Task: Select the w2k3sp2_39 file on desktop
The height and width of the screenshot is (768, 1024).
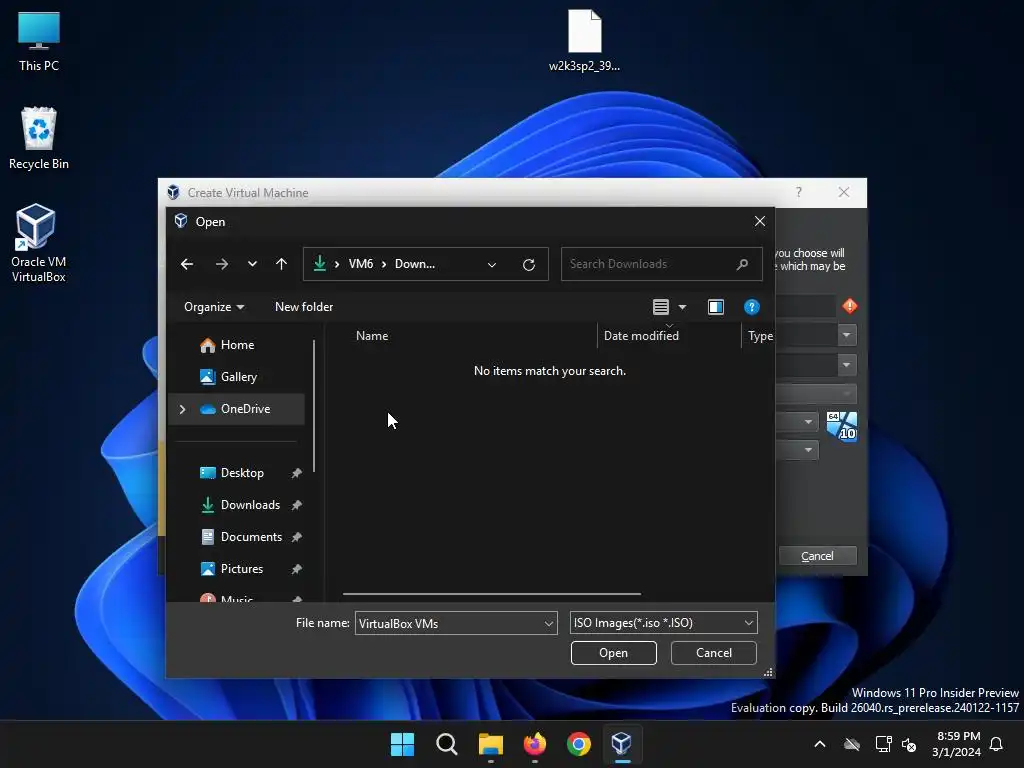Action: (584, 40)
